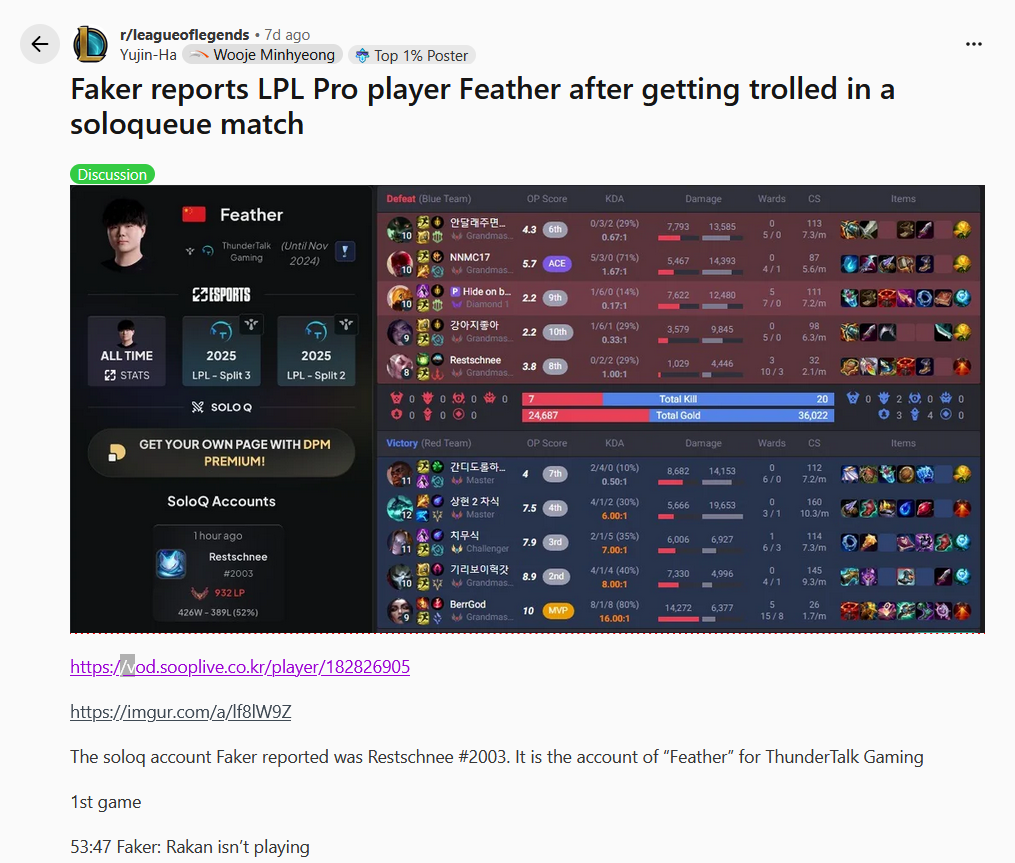Click the Total Gold comparison bar
1015x863 pixels.
[x=678, y=415]
